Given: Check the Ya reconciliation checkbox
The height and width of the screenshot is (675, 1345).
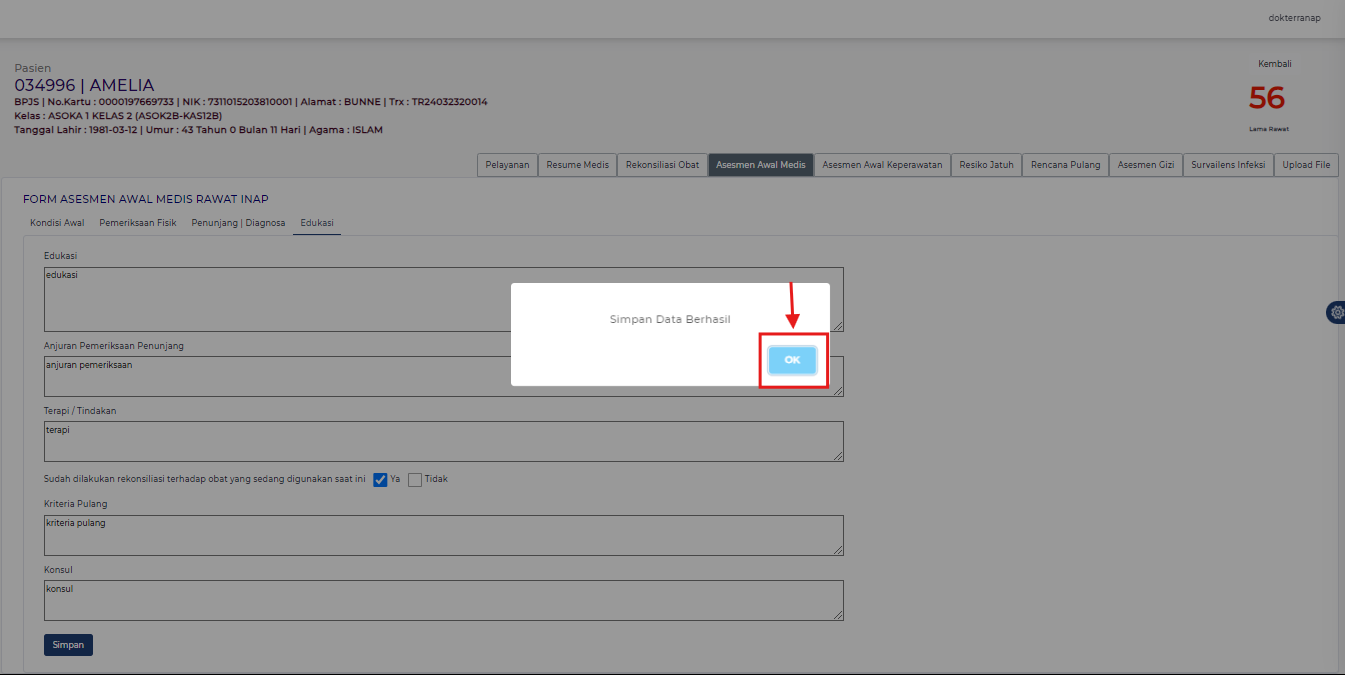Looking at the screenshot, I should click(x=380, y=479).
